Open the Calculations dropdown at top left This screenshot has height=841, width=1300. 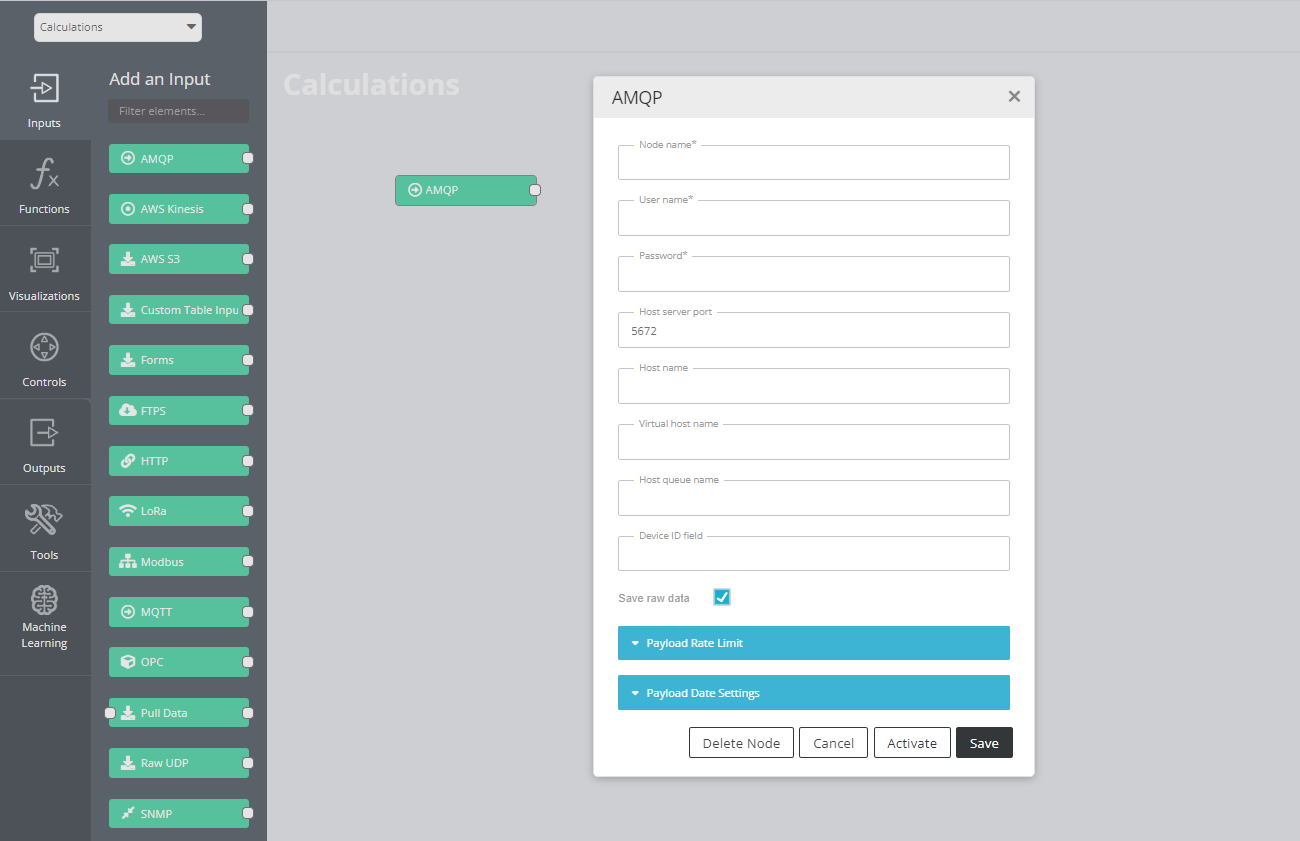(x=118, y=27)
